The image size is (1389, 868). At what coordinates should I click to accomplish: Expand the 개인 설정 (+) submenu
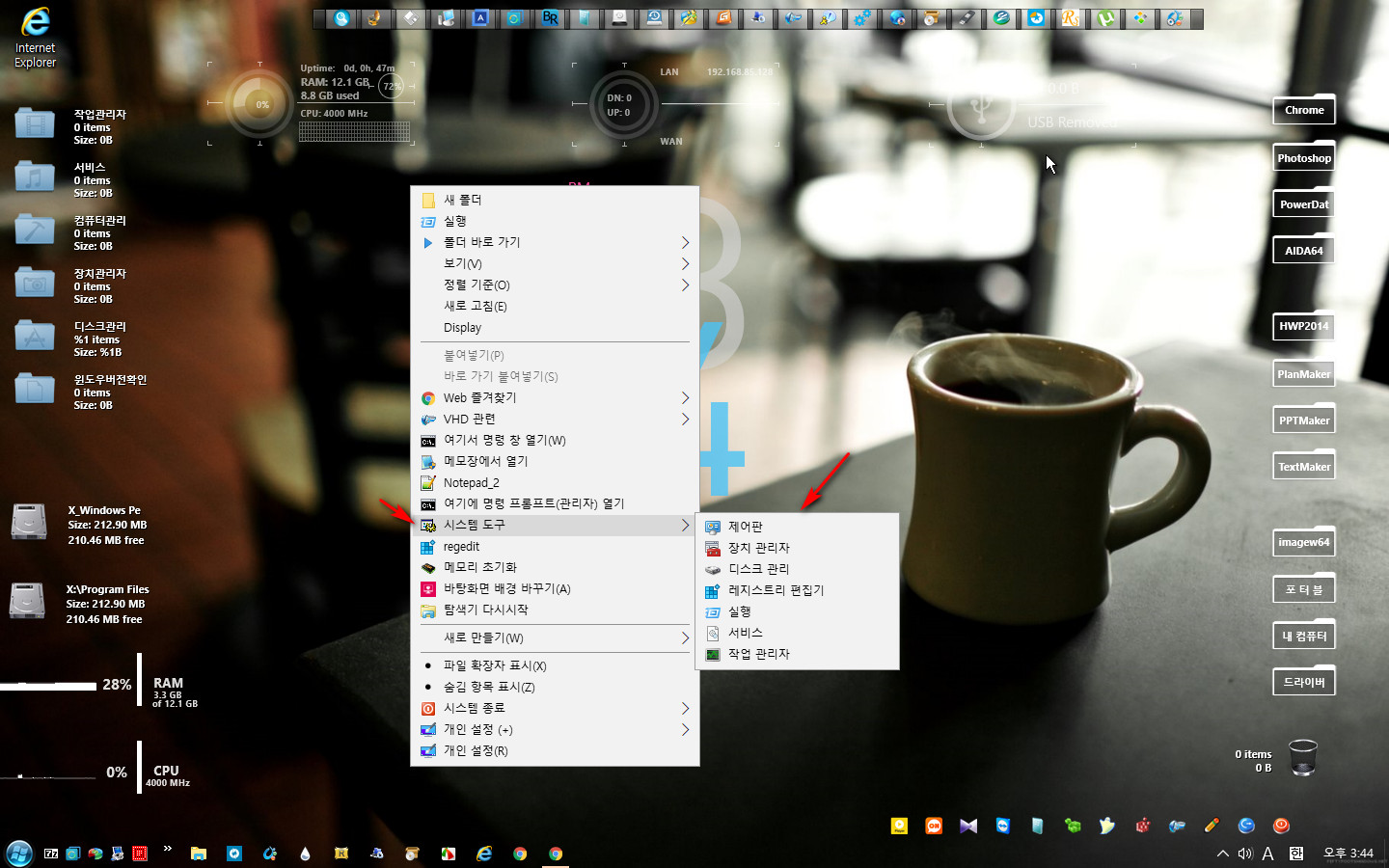pyautogui.click(x=555, y=729)
